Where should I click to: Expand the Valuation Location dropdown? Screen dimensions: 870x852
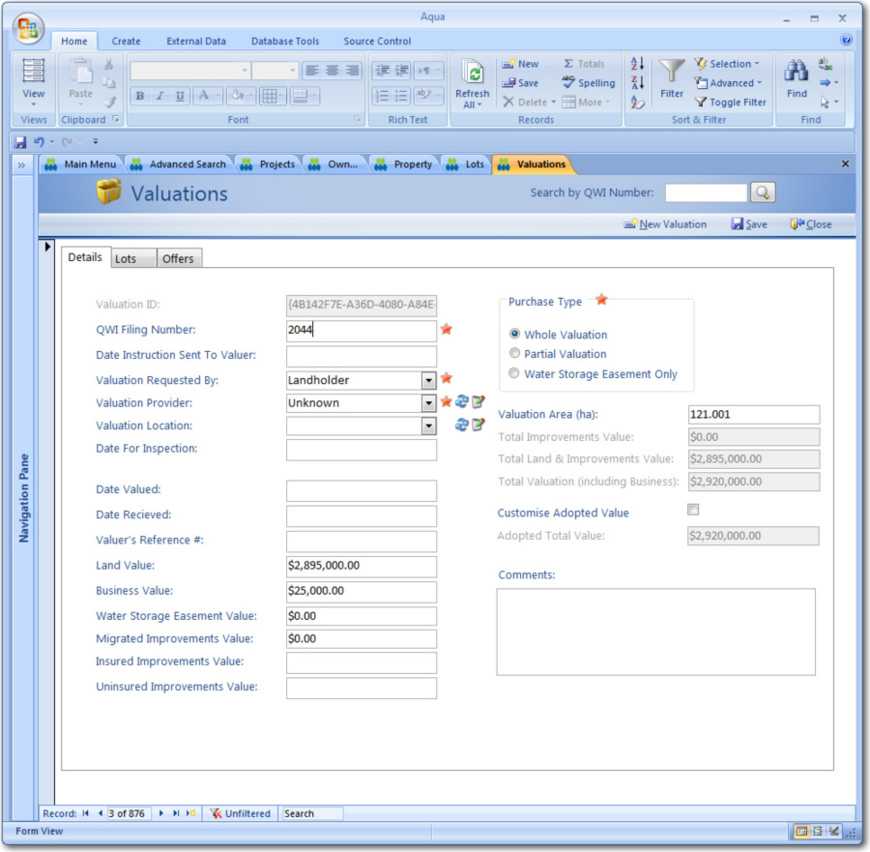pyautogui.click(x=428, y=426)
